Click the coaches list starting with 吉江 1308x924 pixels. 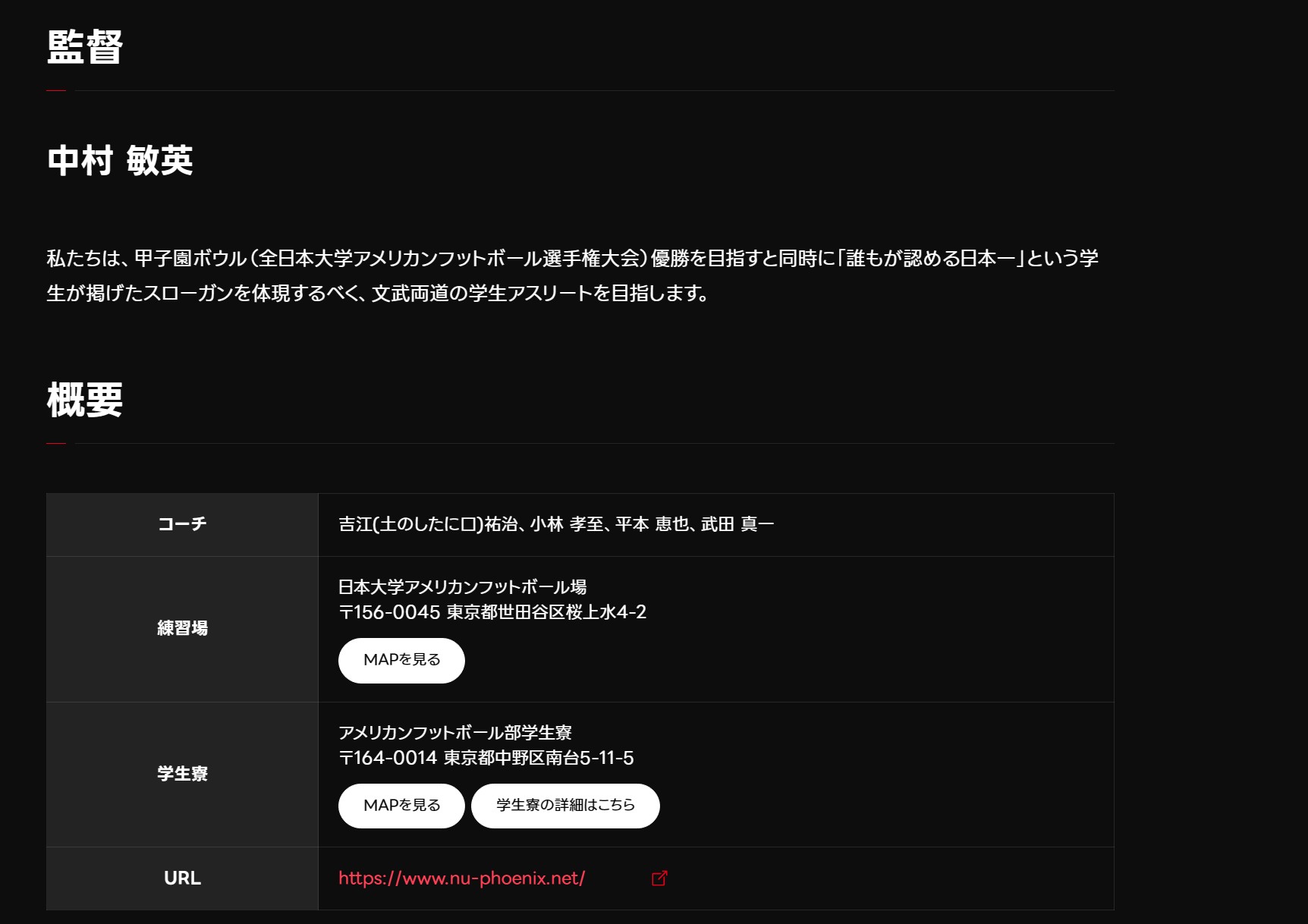coord(556,524)
